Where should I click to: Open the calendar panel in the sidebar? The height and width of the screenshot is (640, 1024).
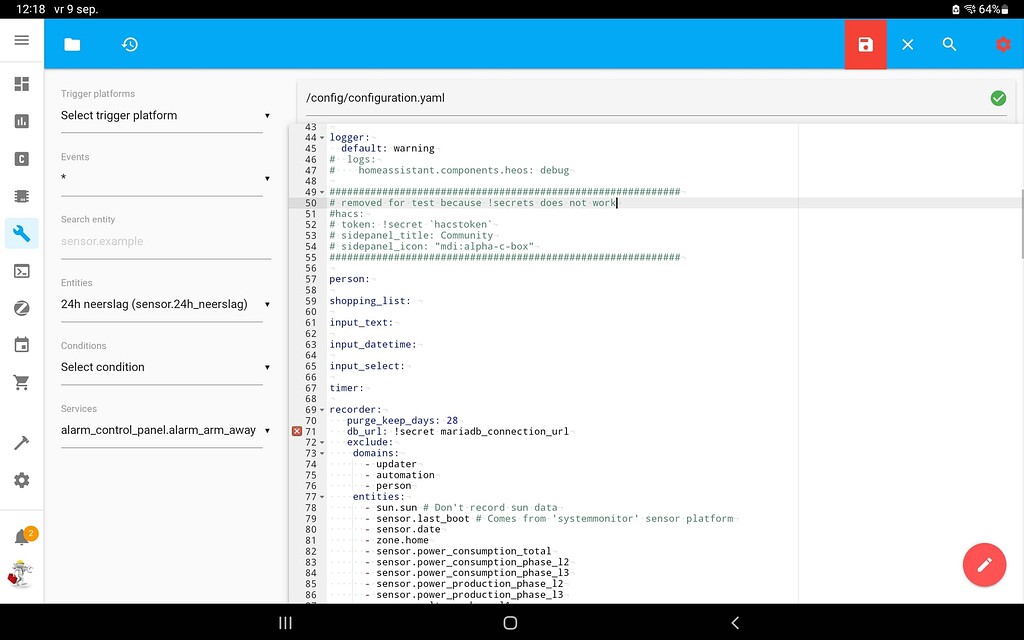21,344
